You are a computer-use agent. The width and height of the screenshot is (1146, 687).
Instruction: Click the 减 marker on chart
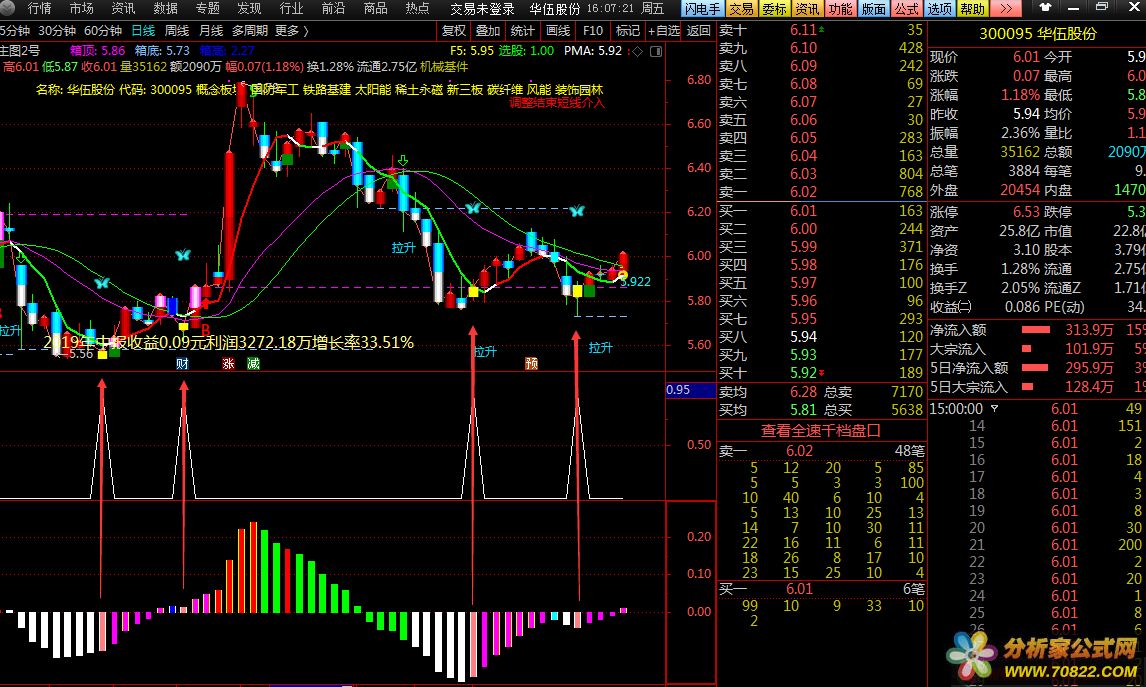pos(254,363)
